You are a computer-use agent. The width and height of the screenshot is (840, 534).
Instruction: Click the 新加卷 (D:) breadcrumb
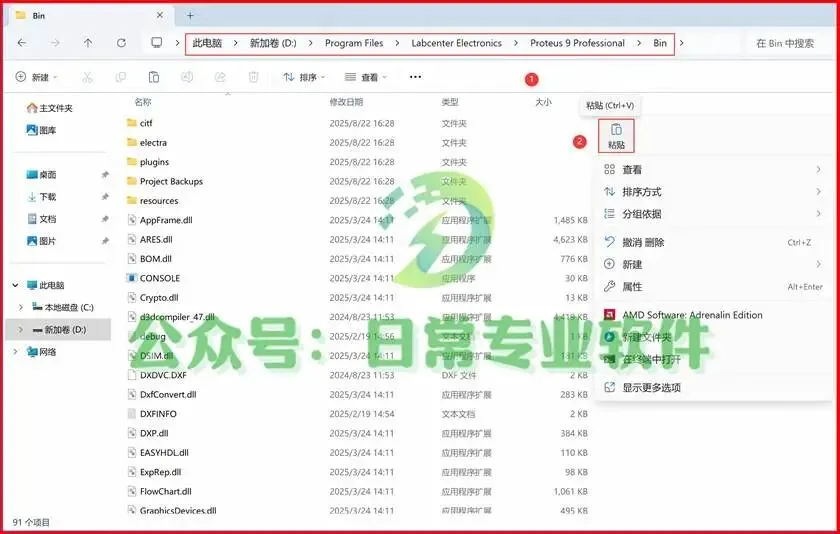273,43
